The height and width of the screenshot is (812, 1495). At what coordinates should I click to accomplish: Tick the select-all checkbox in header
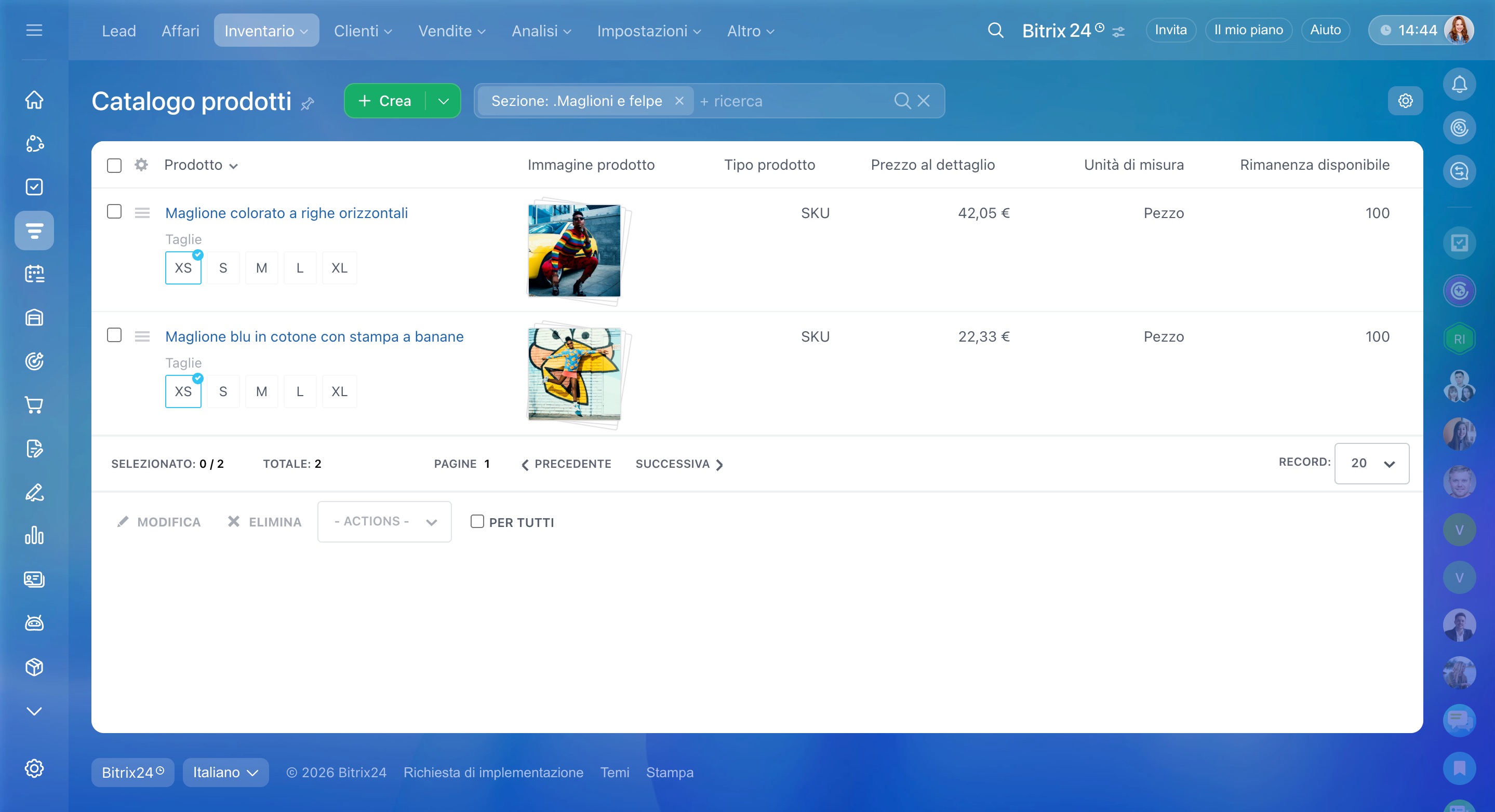tap(114, 165)
